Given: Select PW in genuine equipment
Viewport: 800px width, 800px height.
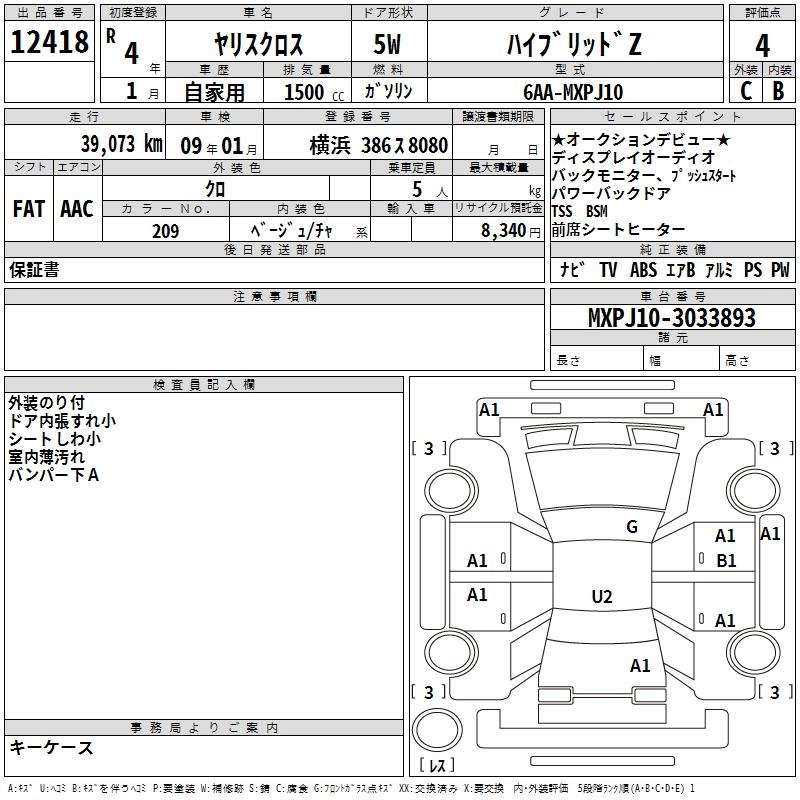Looking at the screenshot, I should pos(780,269).
